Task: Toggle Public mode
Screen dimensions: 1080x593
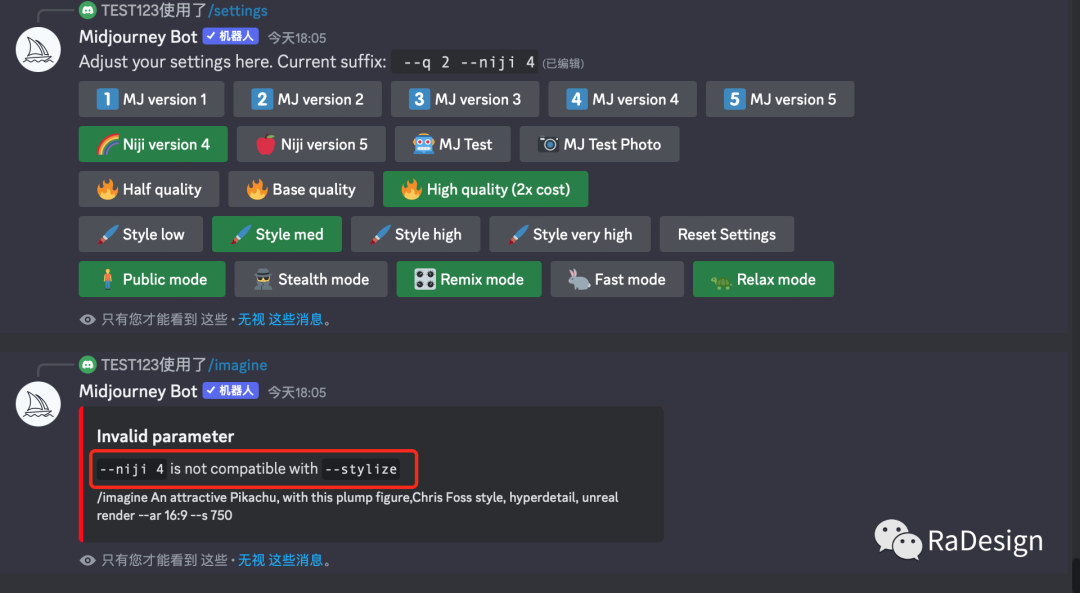Action: (152, 279)
